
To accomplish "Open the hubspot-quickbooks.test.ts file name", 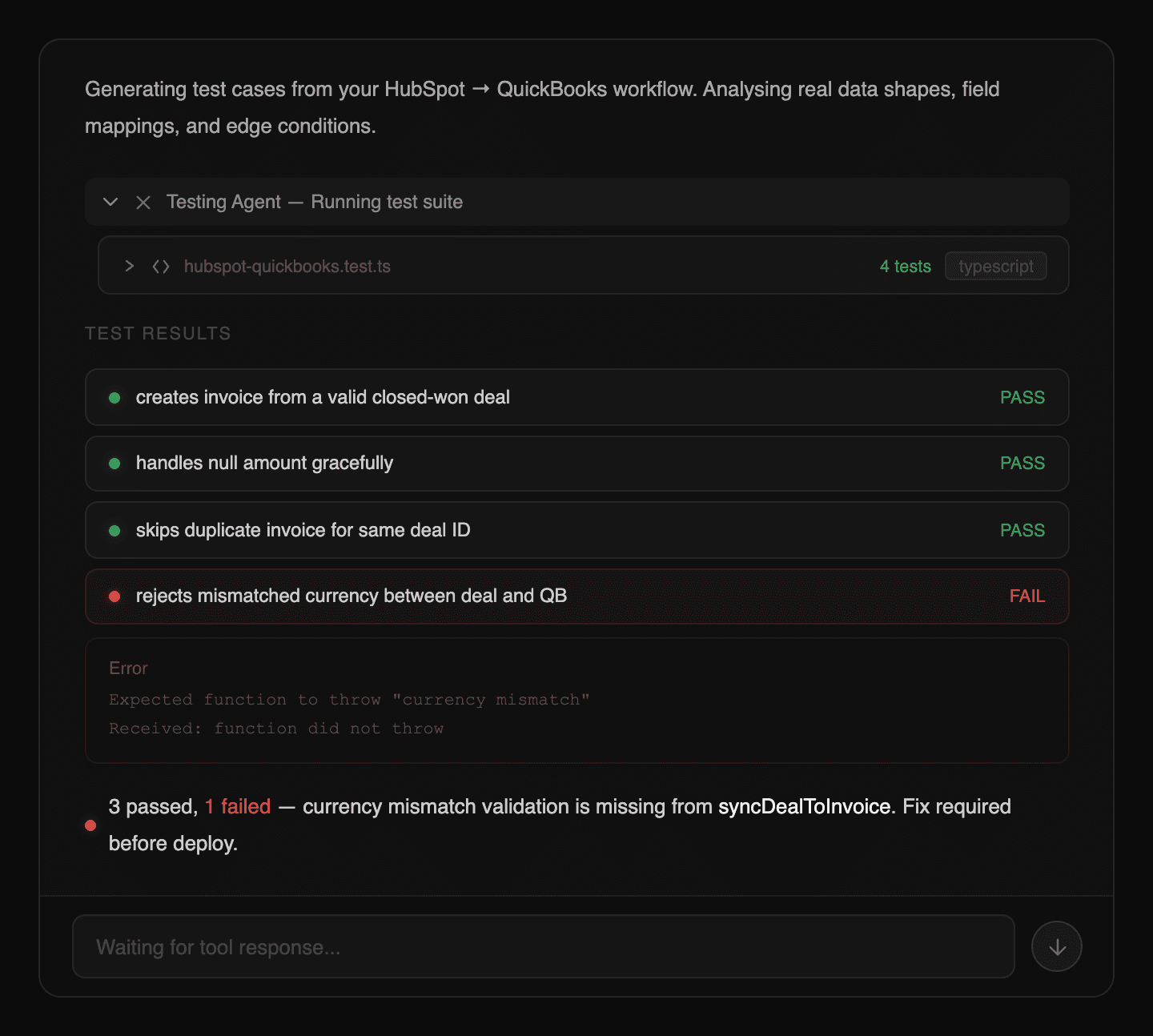I will pyautogui.click(x=287, y=267).
